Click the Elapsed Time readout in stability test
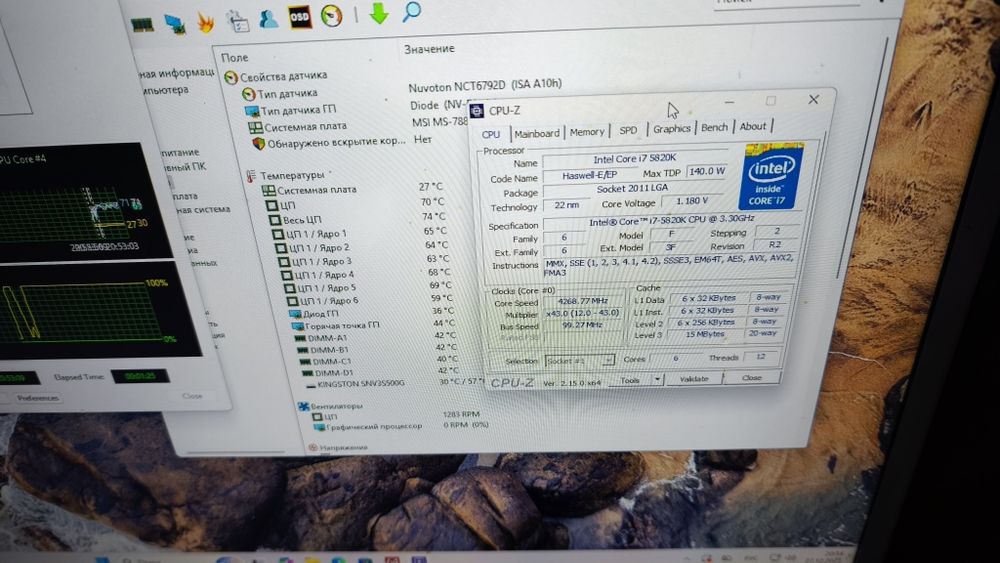 [140, 376]
